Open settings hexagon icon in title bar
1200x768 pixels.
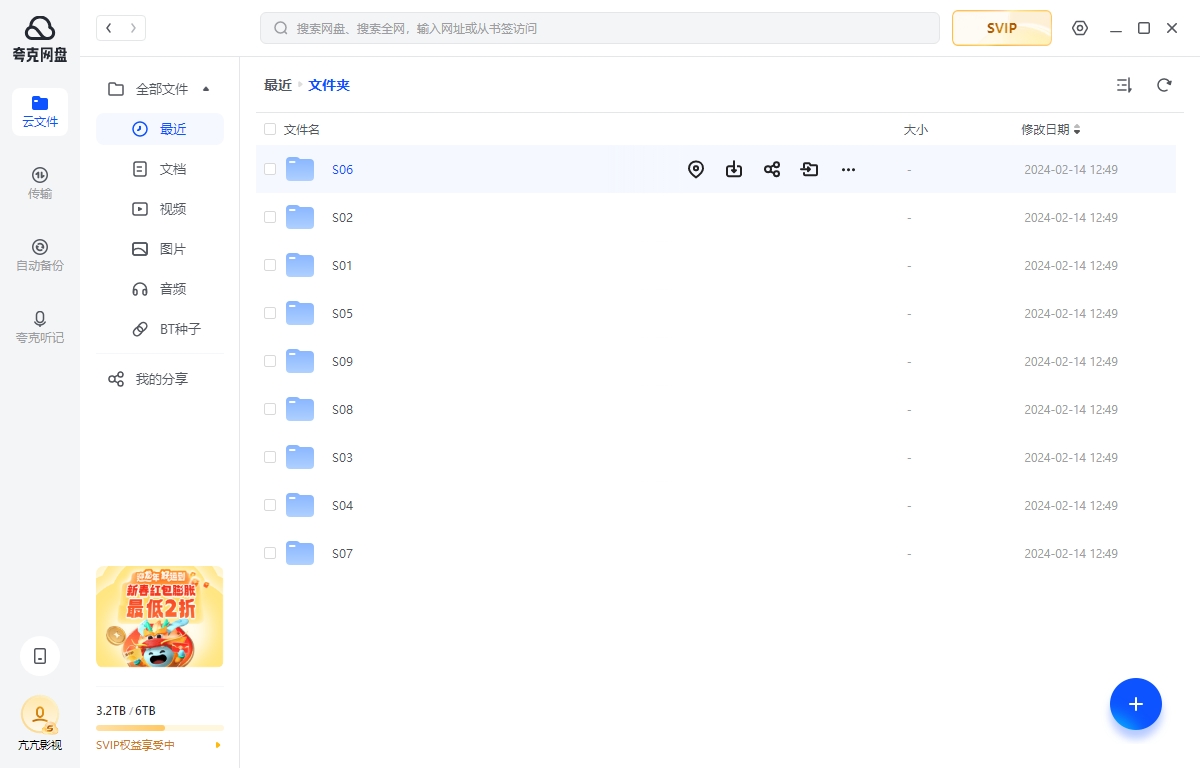[x=1080, y=28]
